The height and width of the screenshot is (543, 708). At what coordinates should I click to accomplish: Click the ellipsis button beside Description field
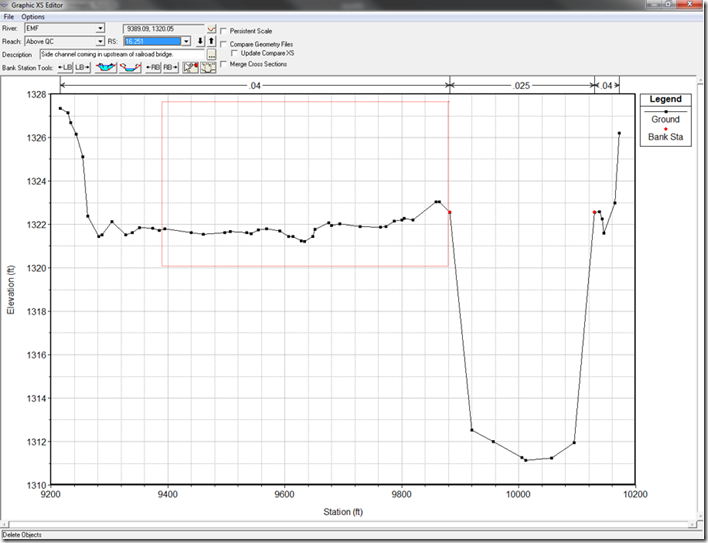[x=211, y=54]
